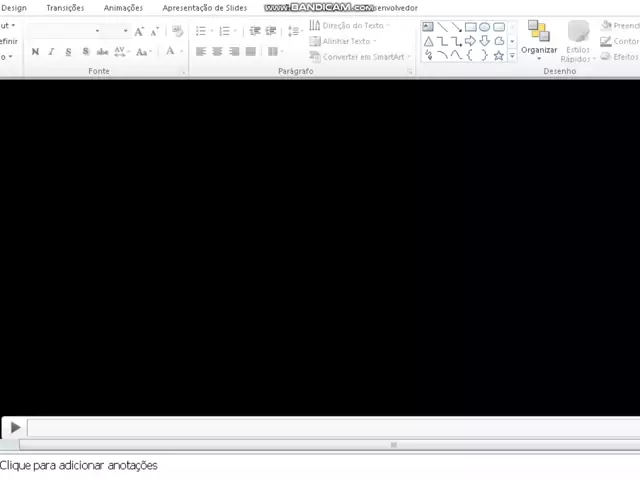Expand the shapes gallery with More arrow
The height and width of the screenshot is (480, 640).
click(512, 56)
